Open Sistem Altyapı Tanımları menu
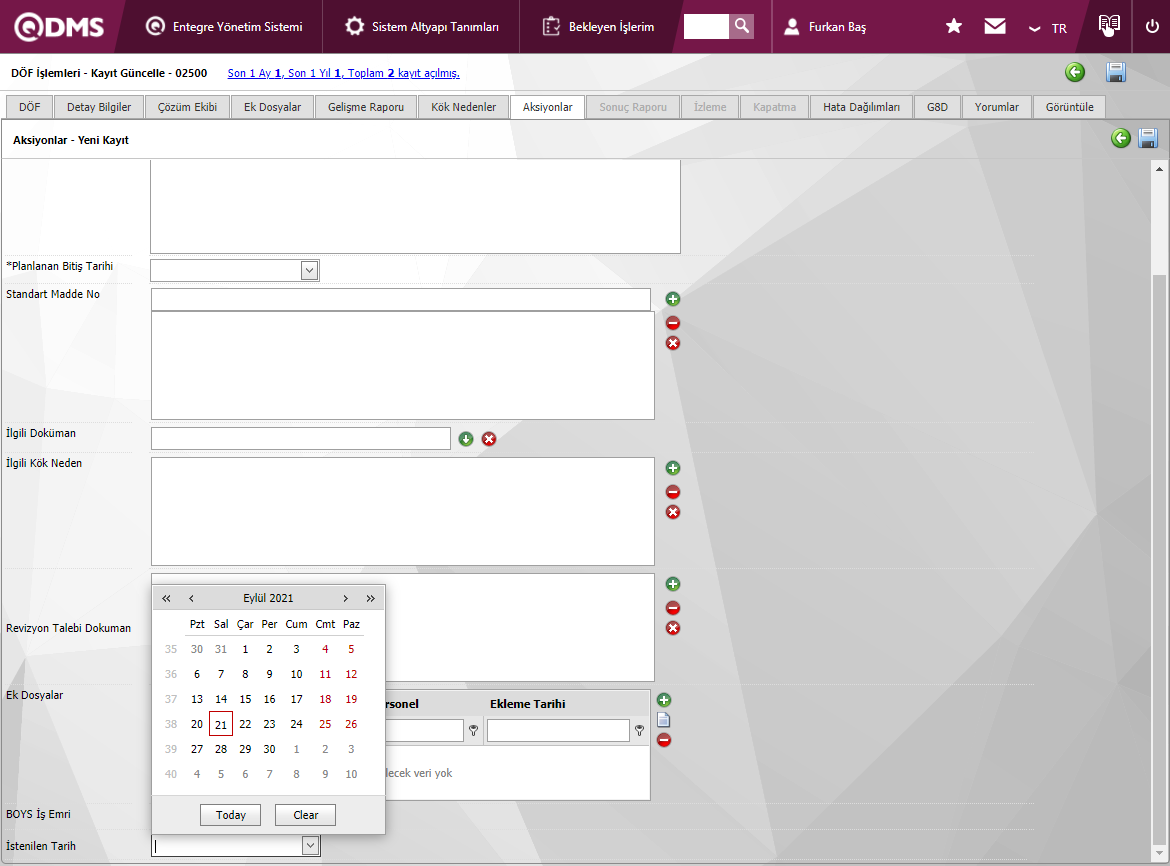This screenshot has height=866, width=1170. pos(421,27)
